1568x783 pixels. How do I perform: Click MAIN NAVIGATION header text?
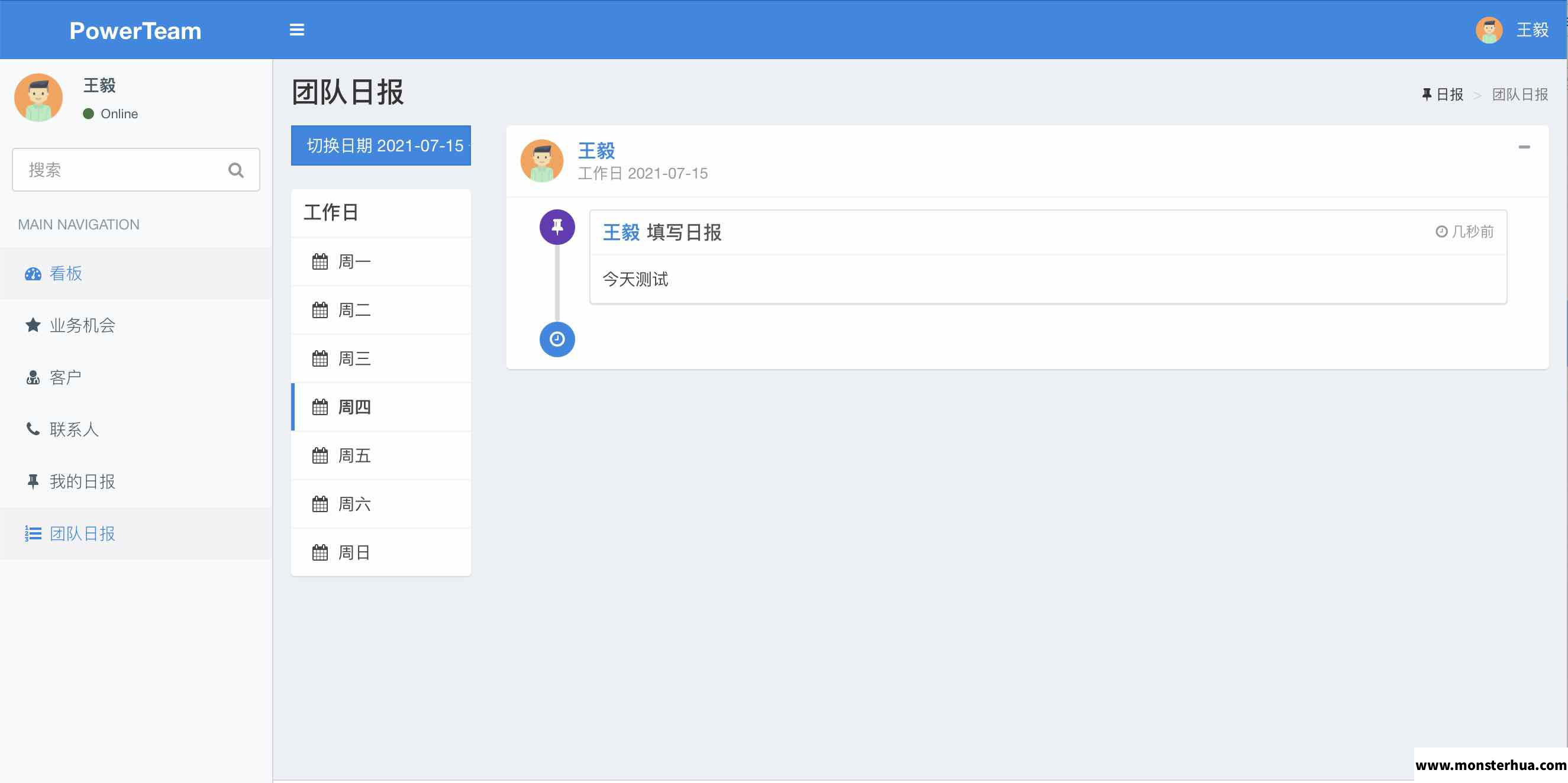(x=79, y=225)
